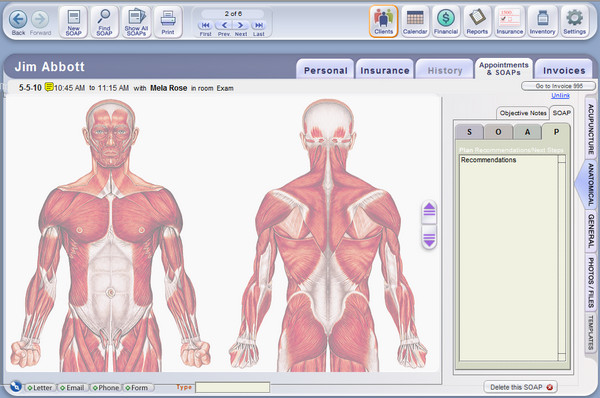The image size is (600, 398).
Task: Select the S tab in SOAP panel
Action: pyautogui.click(x=470, y=132)
